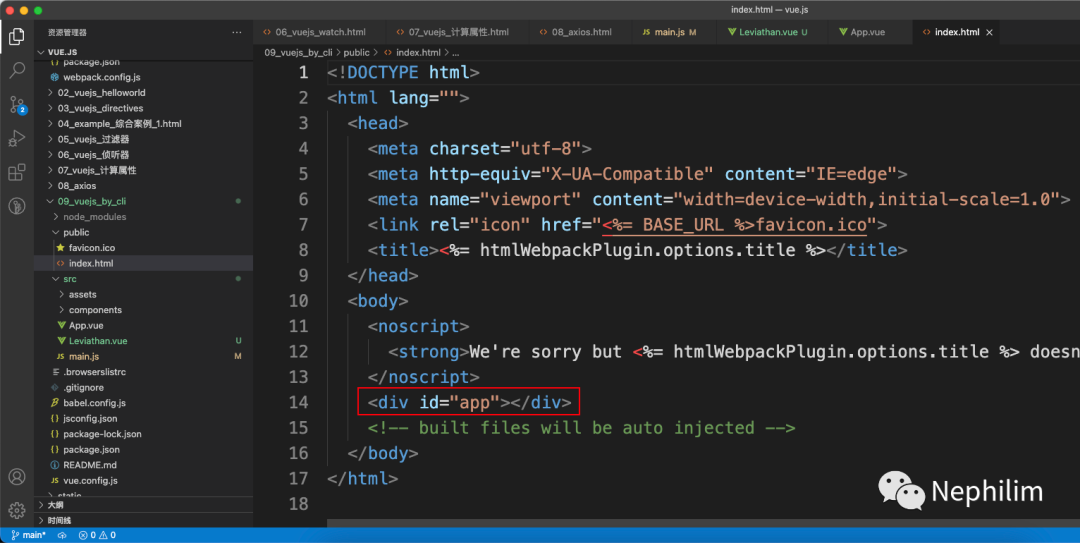Viewport: 1080px width, 543px height.
Task: Expand the components folder
Action: click(95, 310)
